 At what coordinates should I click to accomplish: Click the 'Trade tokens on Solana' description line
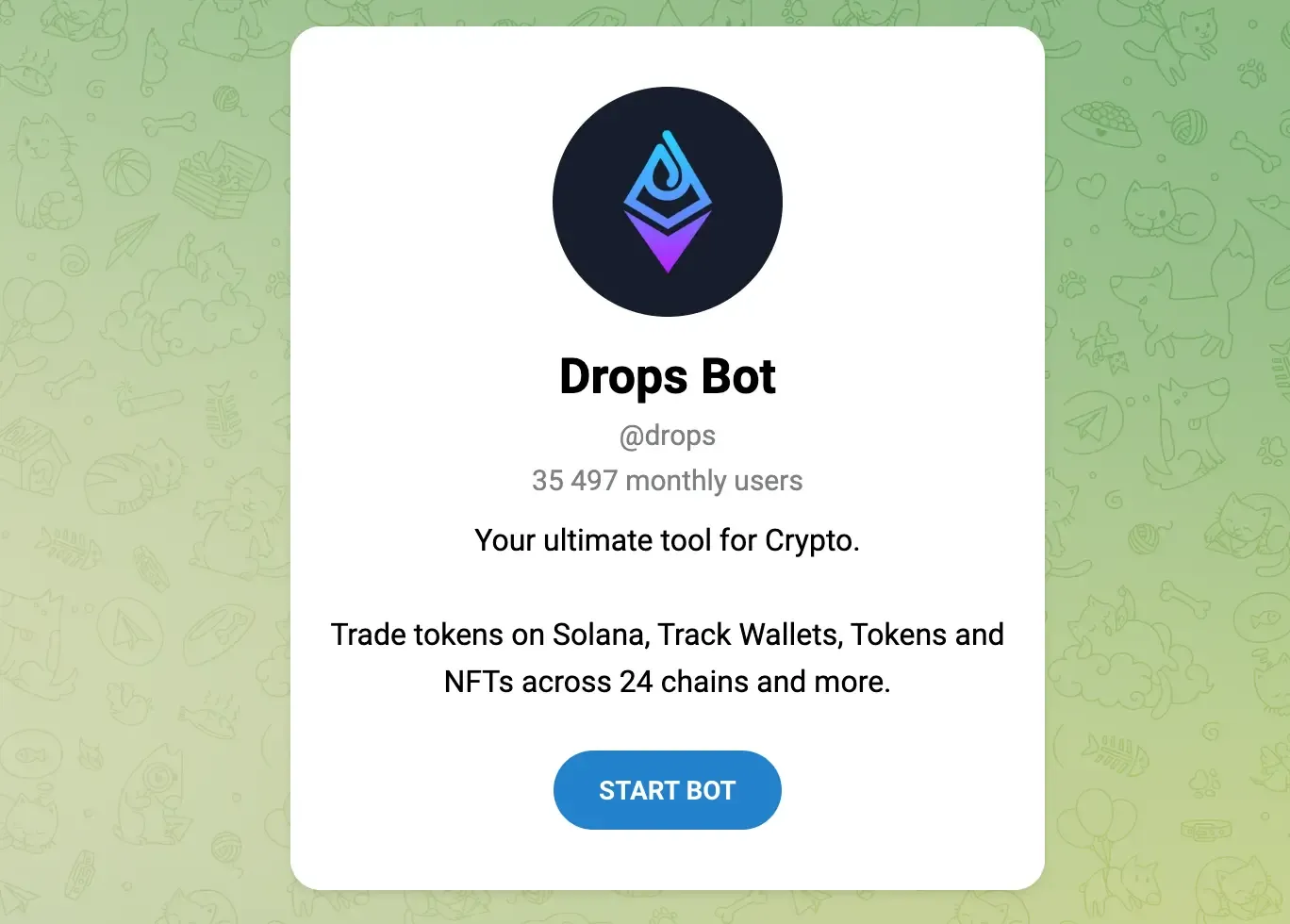(668, 635)
